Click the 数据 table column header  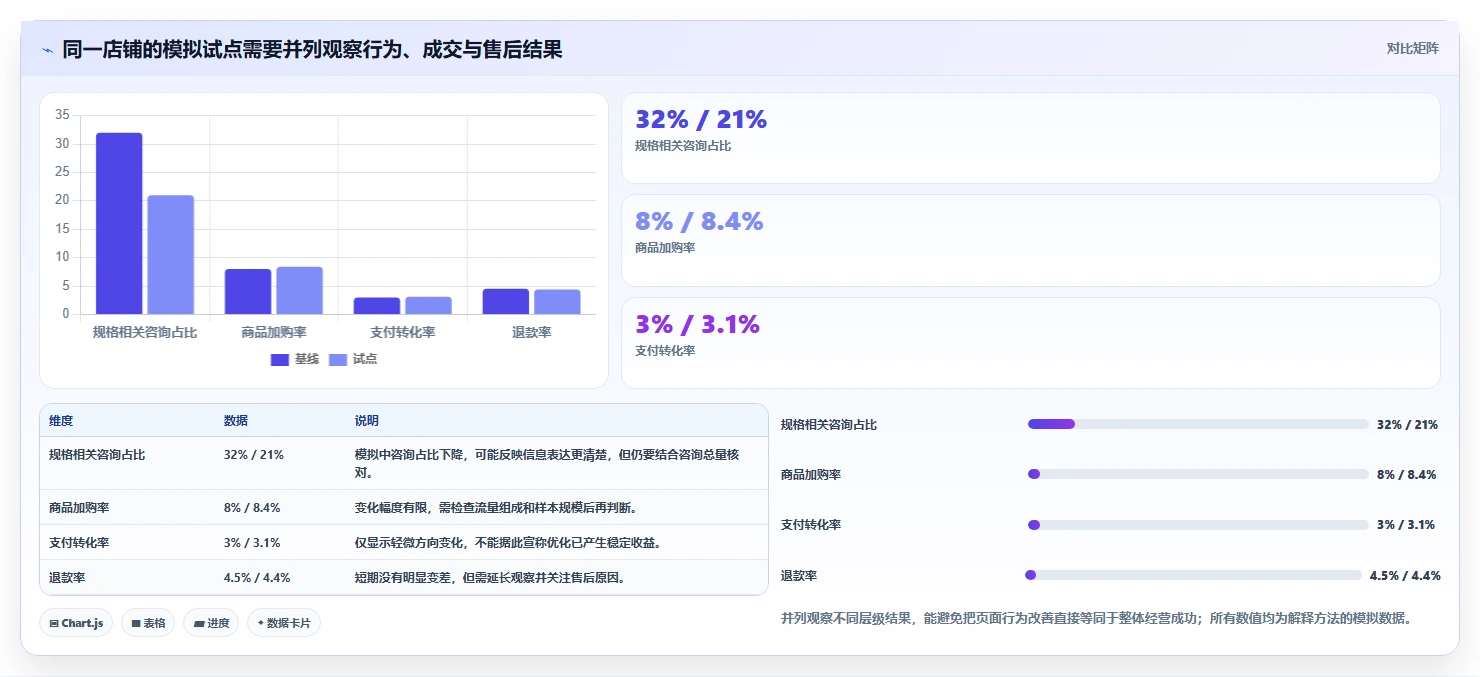236,421
